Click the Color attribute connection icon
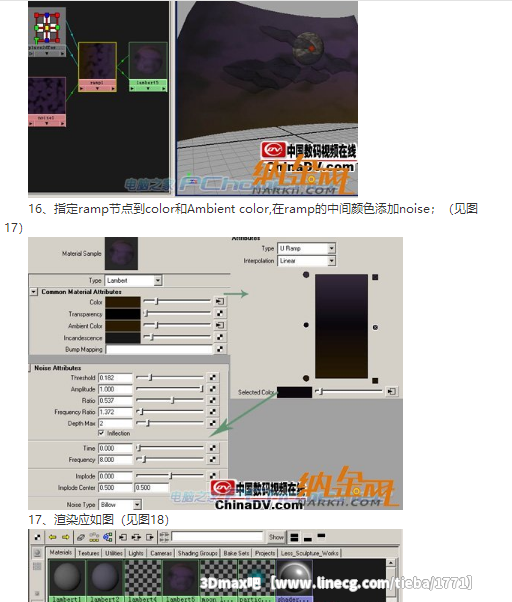Viewport: 512px width, 602px height. click(x=220, y=301)
